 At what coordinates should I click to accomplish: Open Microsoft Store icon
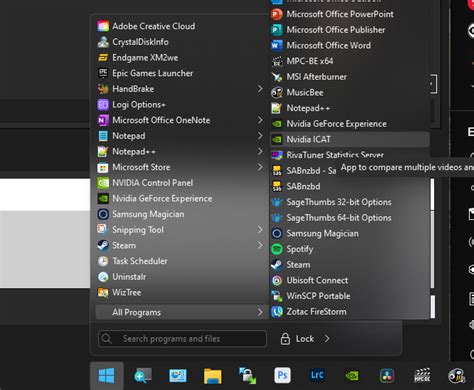tap(103, 167)
